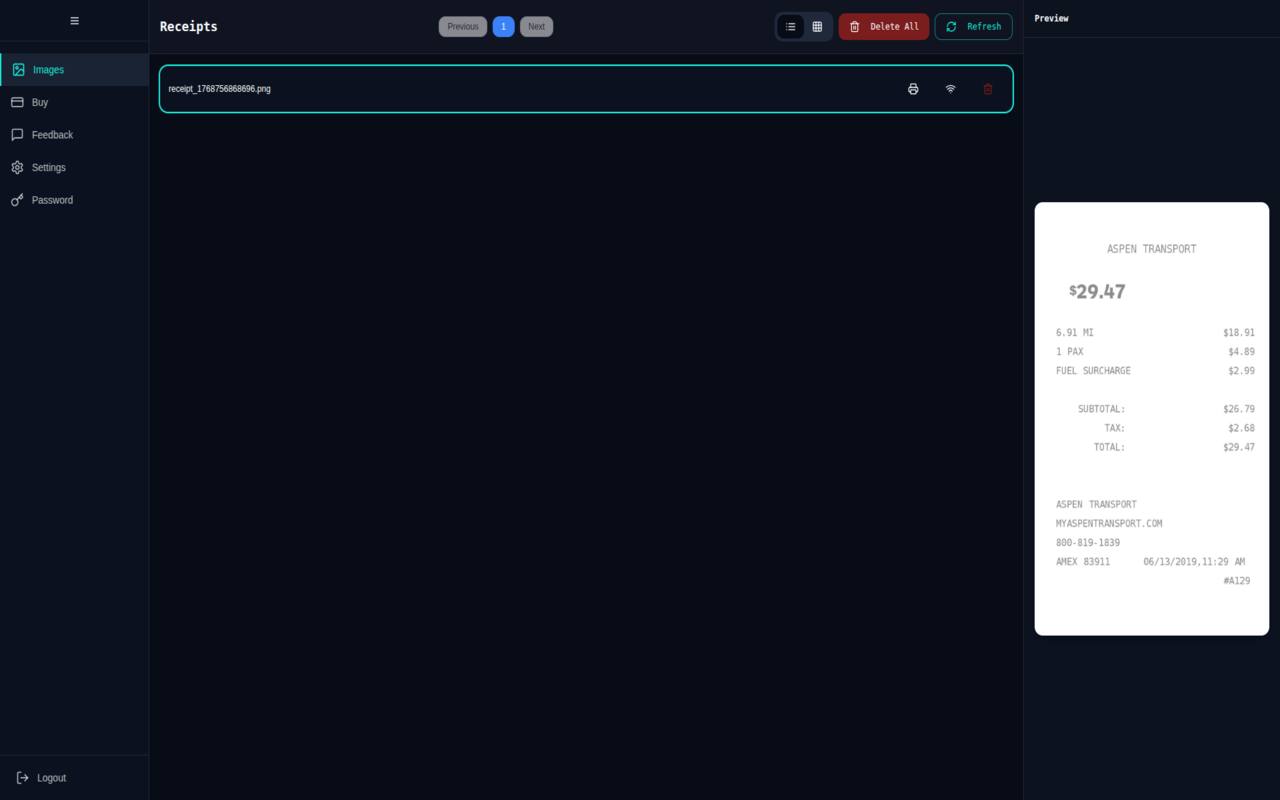1280x800 pixels.
Task: Click the wireless send icon for the receipt
Action: [950, 89]
